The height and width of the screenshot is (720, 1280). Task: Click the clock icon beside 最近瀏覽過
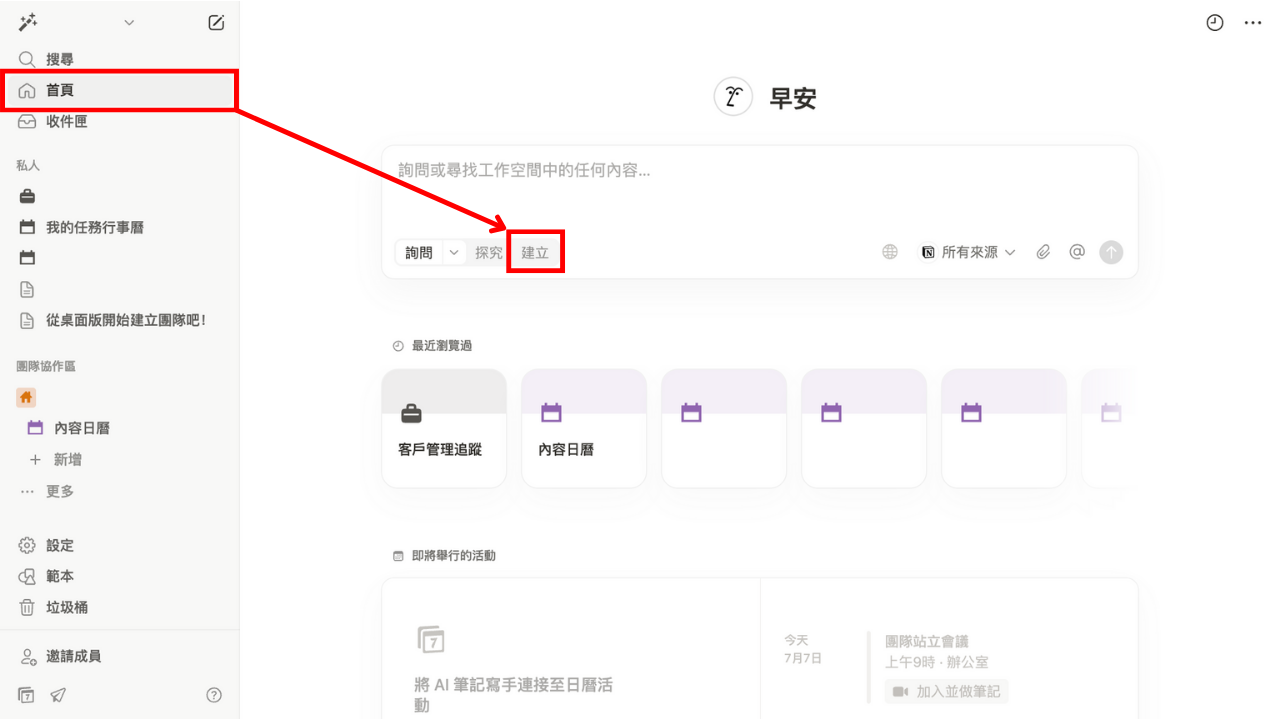coord(398,346)
